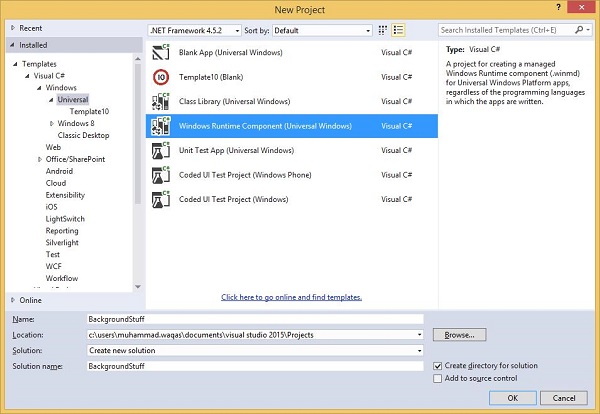Screen dimensions: 600x414
Task: Choose the Coded UI Test (Windows Phone) icon
Action: pyautogui.click(x=161, y=175)
